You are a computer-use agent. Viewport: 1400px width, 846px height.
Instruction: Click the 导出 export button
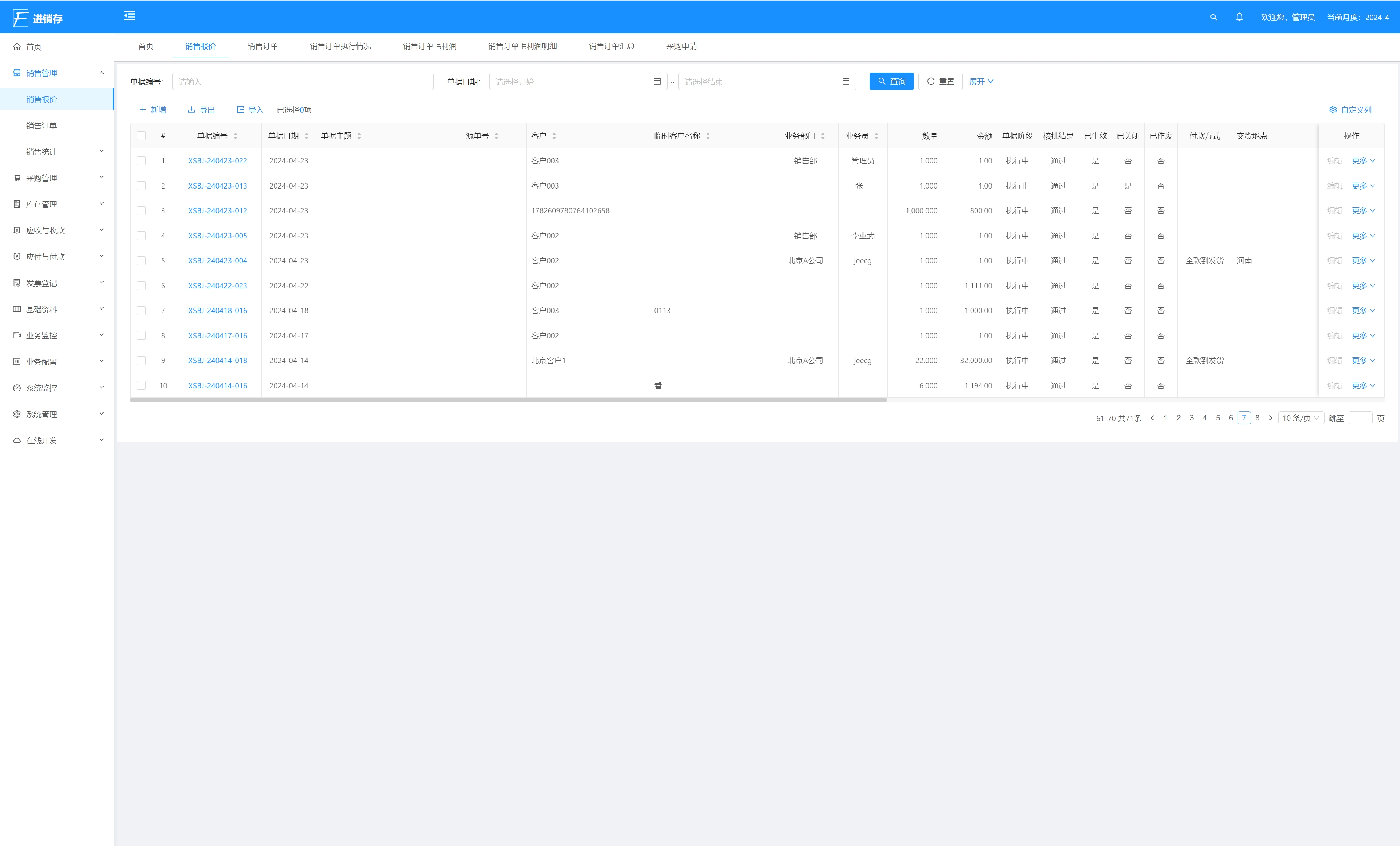click(202, 110)
